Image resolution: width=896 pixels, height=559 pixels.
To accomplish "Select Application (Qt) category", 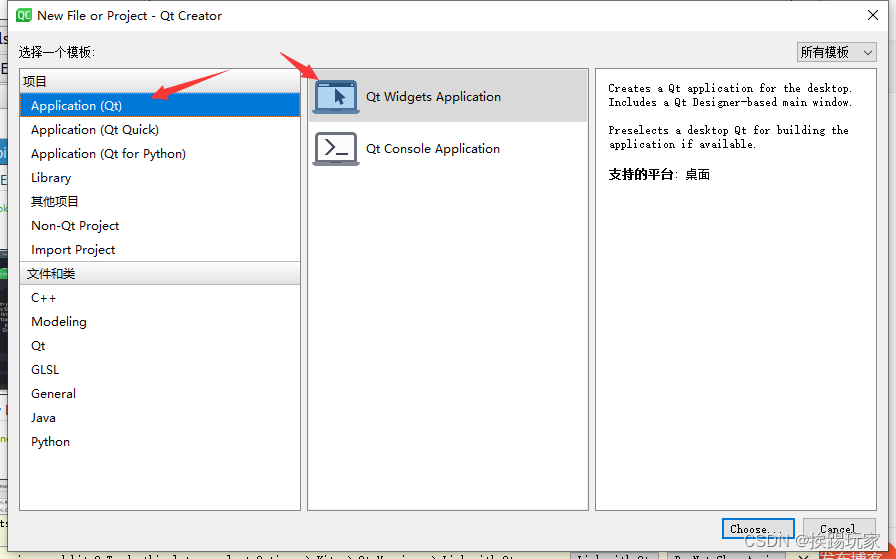I will point(160,106).
